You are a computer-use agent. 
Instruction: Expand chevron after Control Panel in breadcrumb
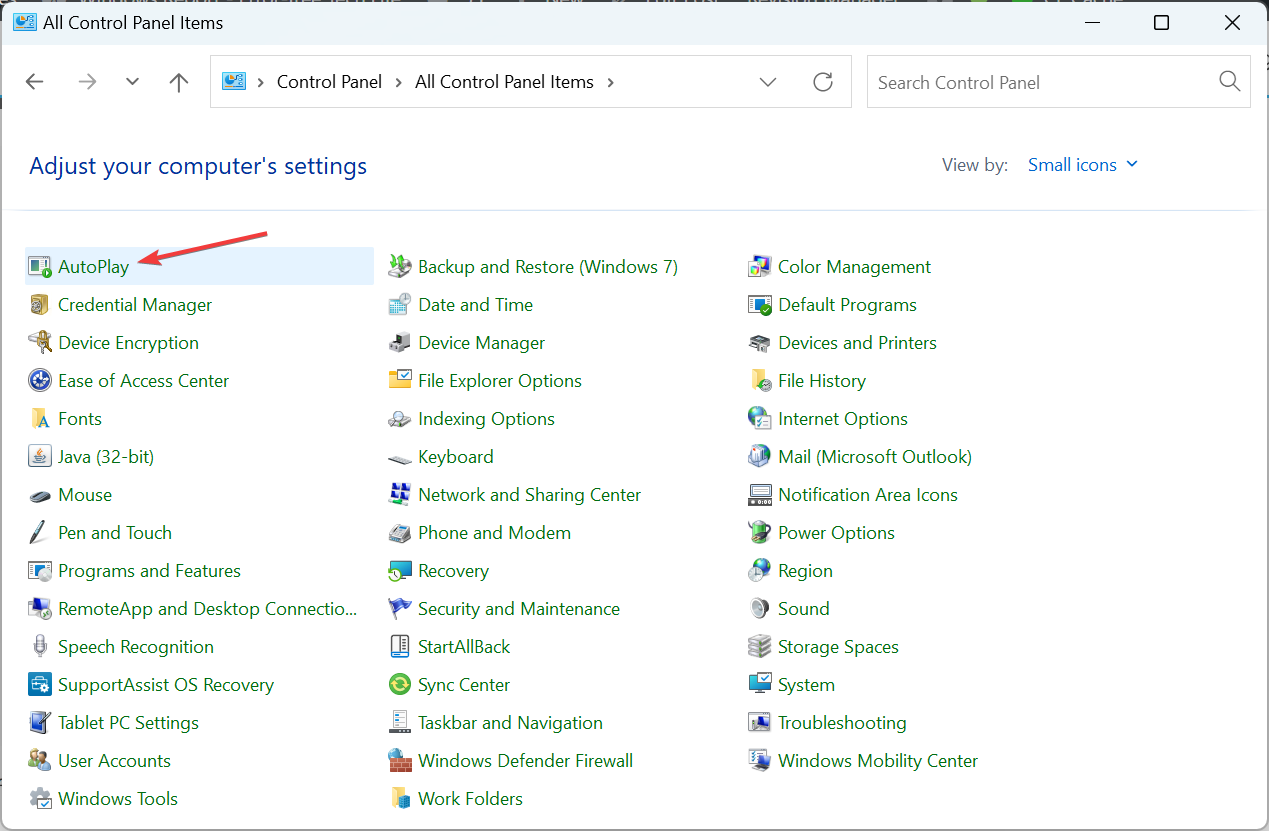[399, 82]
